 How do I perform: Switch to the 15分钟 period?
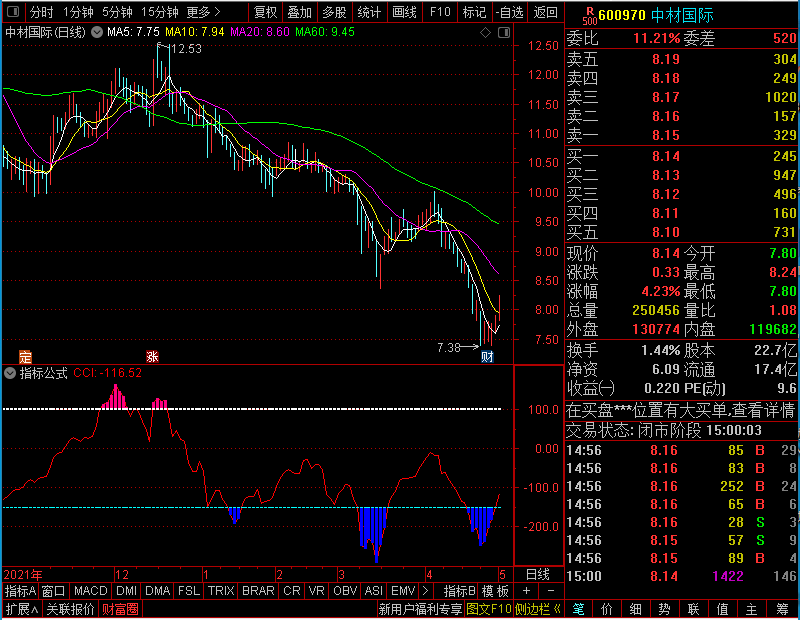pyautogui.click(x=160, y=12)
